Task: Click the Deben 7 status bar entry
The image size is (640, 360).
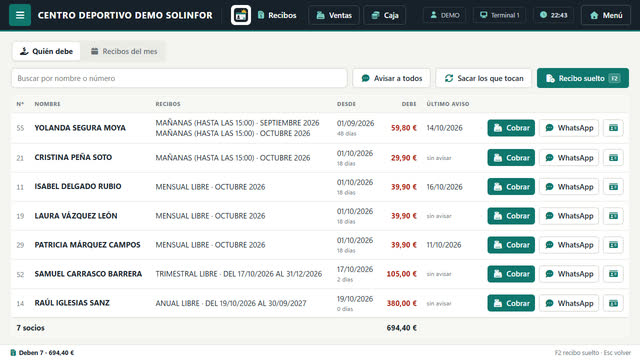Action: pos(42,353)
